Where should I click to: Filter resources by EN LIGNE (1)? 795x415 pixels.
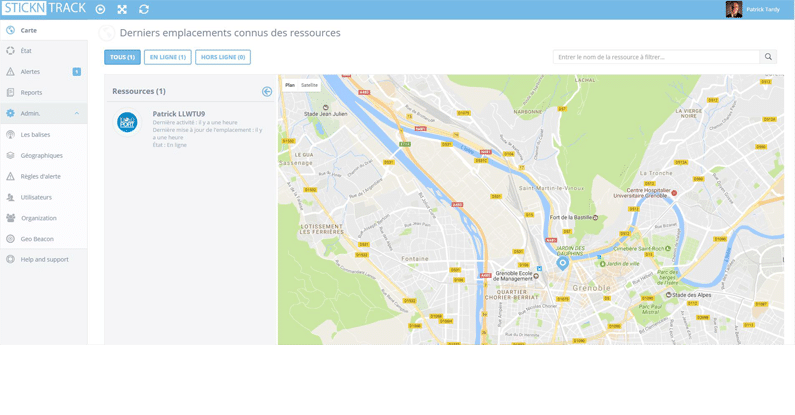click(x=168, y=57)
